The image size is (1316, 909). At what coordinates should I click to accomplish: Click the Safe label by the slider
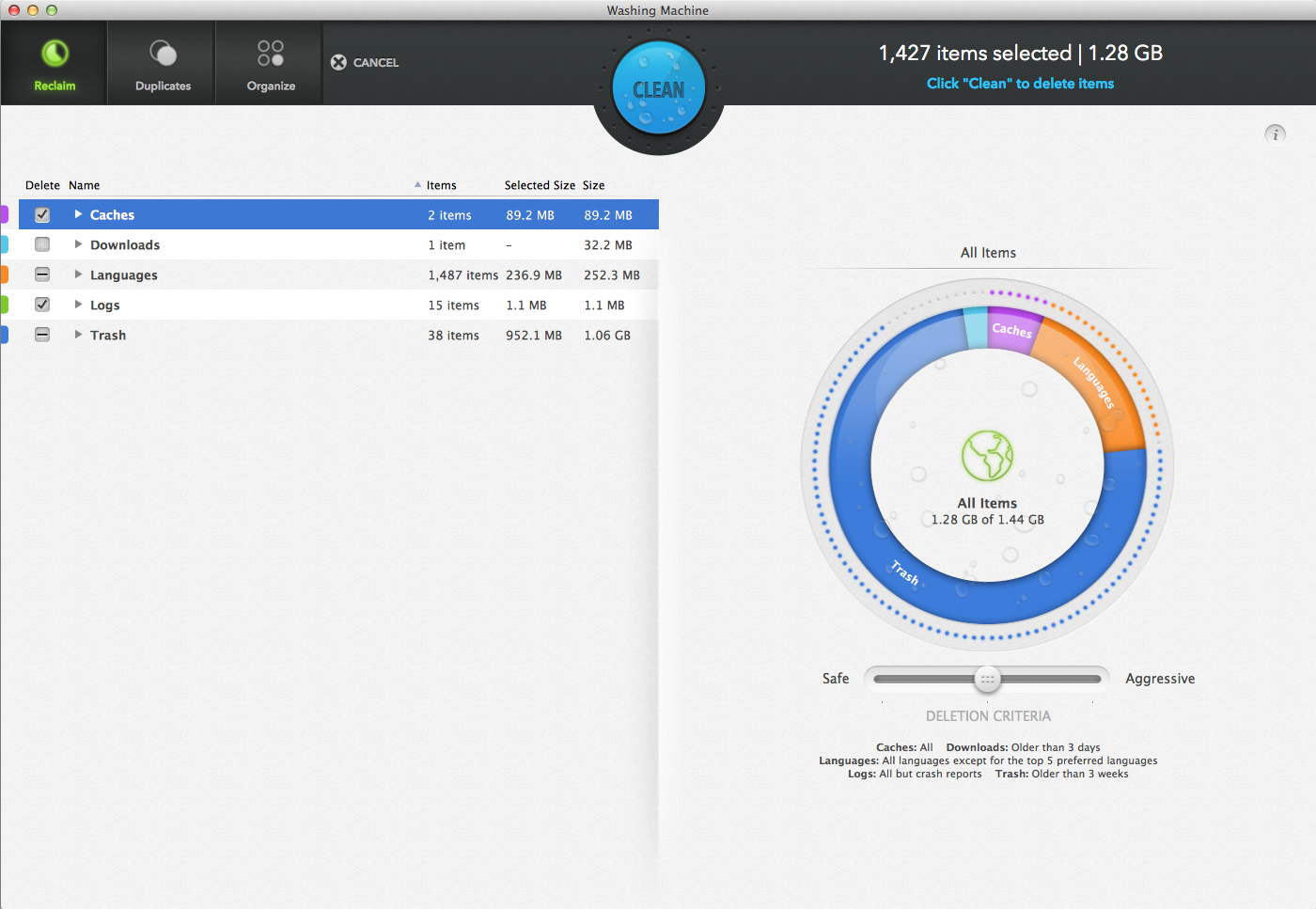[x=836, y=679]
